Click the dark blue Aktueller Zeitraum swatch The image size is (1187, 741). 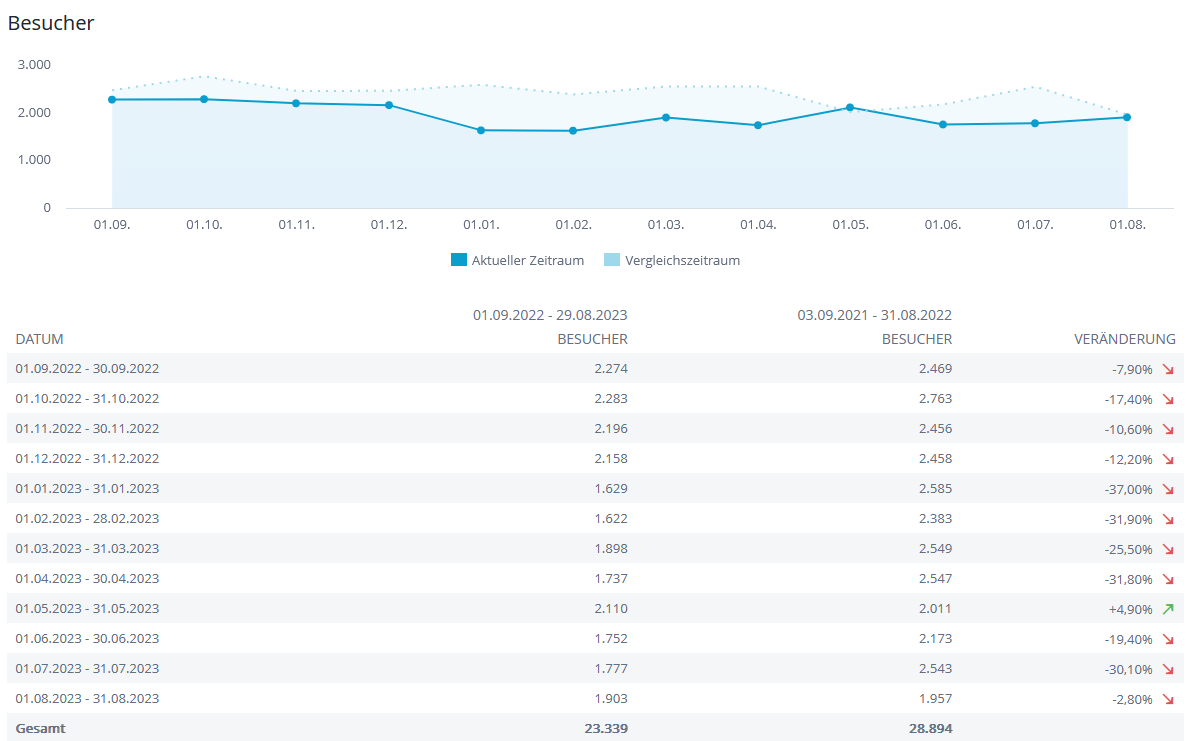click(459, 260)
